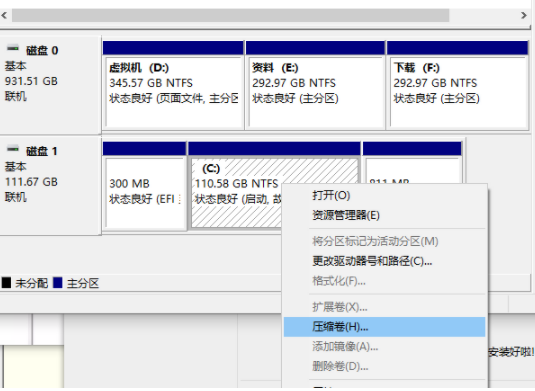
Task: Select 压缩卷(H)... to shrink volume
Action: (385, 327)
